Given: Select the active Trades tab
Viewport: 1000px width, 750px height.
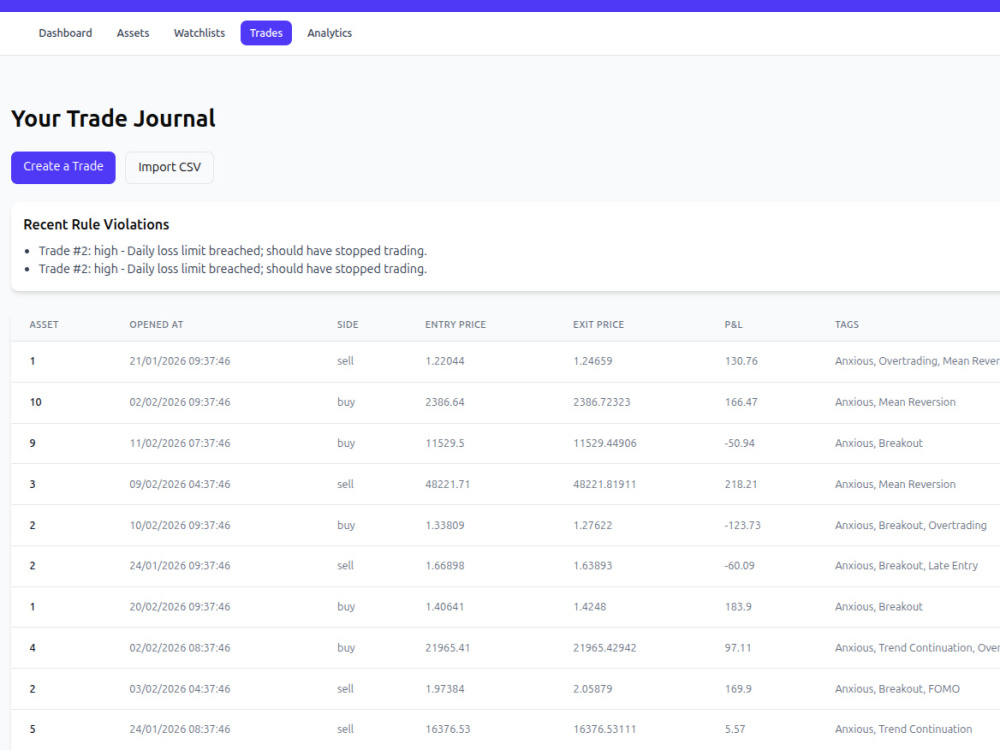Looking at the screenshot, I should coord(266,33).
